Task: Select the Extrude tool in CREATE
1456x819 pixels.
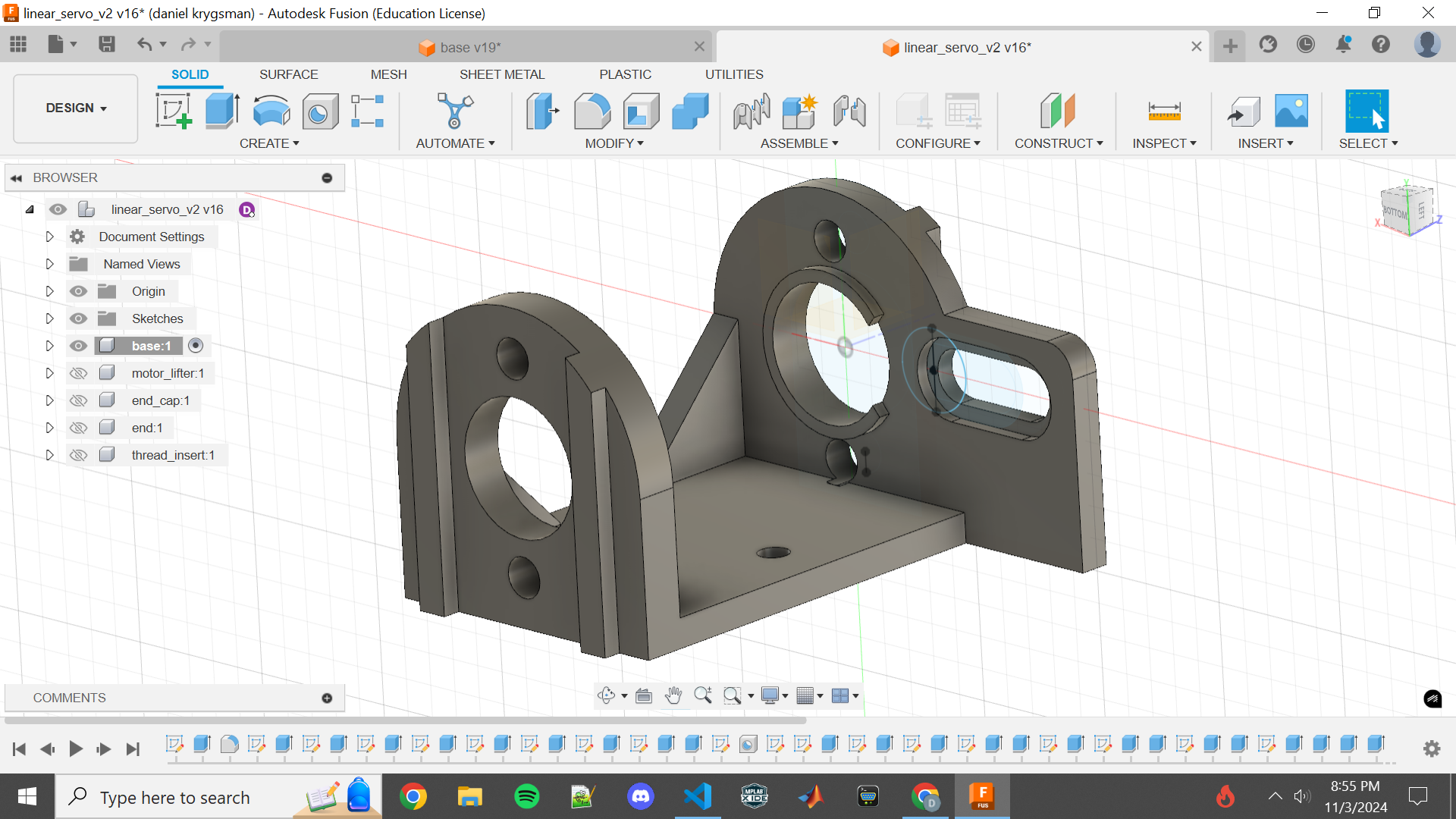Action: [221, 111]
